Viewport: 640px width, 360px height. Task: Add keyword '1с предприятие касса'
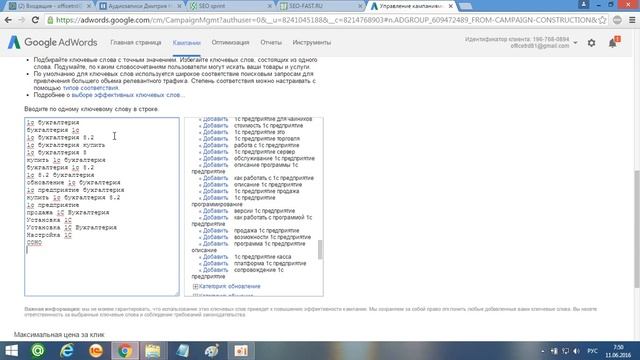point(215,257)
